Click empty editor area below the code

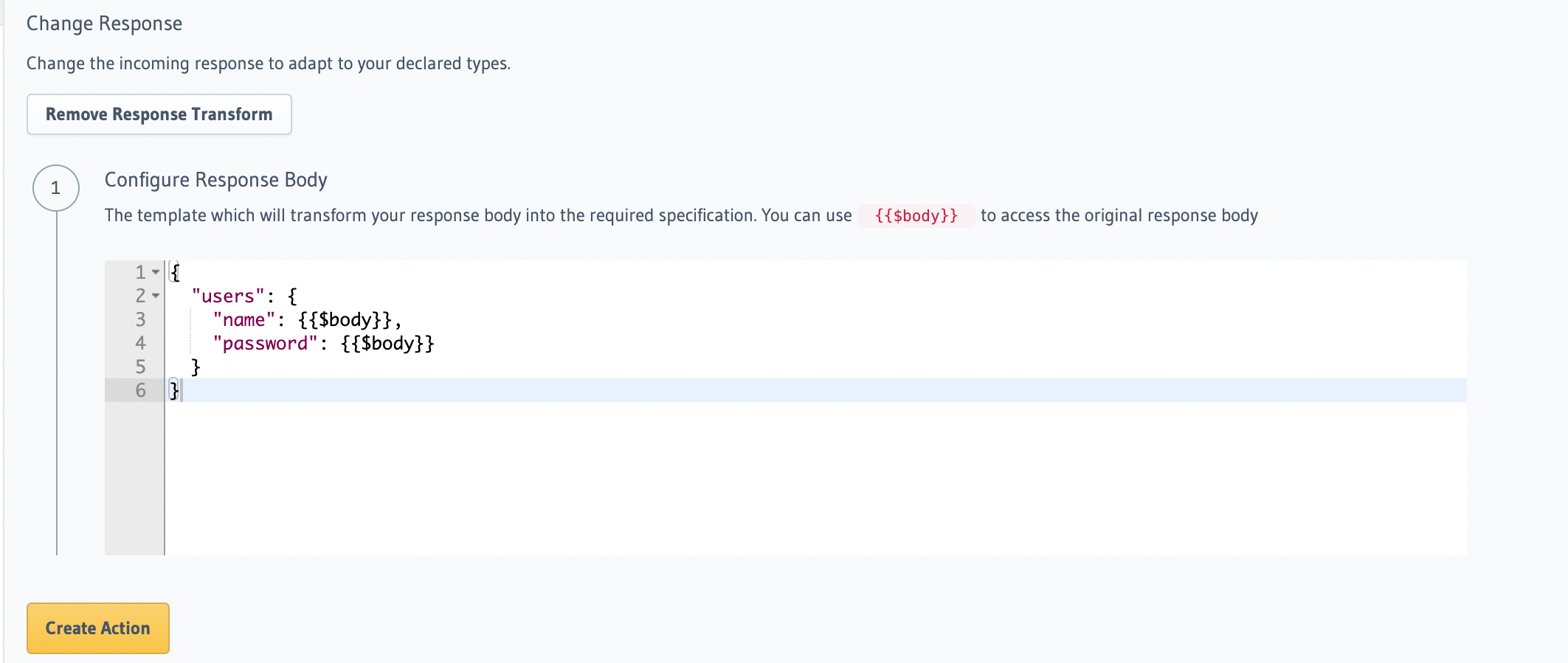[738, 479]
